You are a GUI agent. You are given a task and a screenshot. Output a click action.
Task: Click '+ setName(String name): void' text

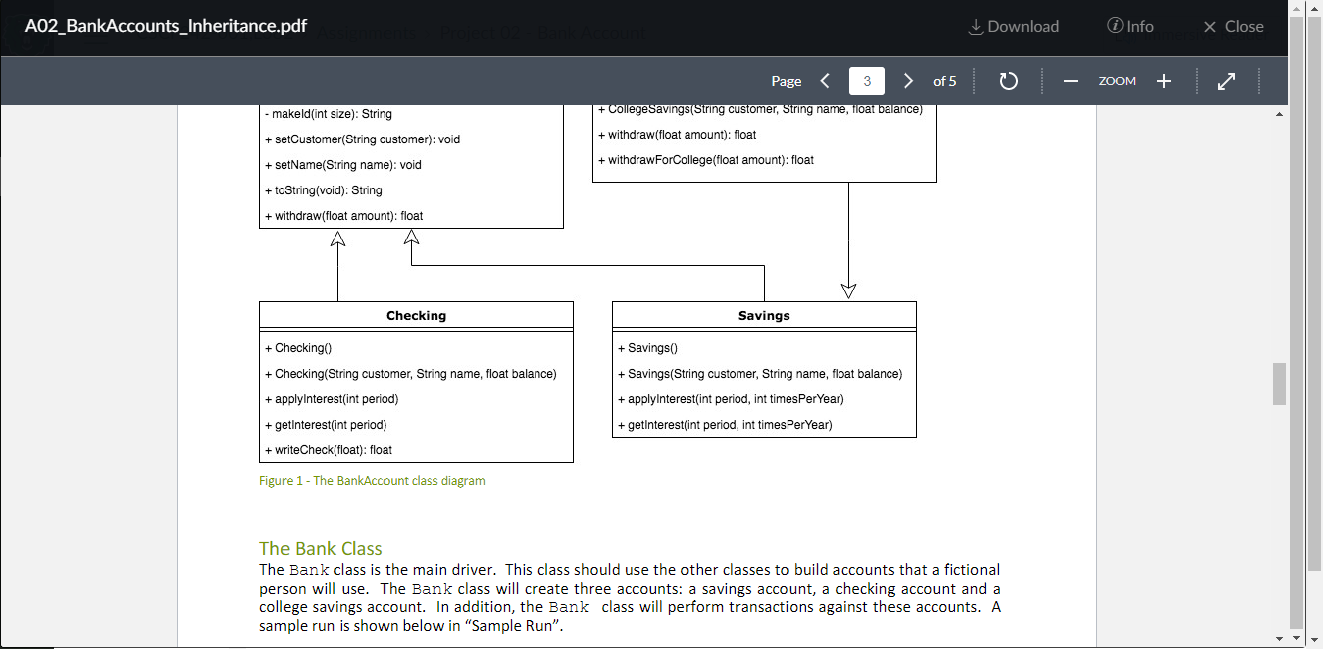pyautogui.click(x=343, y=165)
